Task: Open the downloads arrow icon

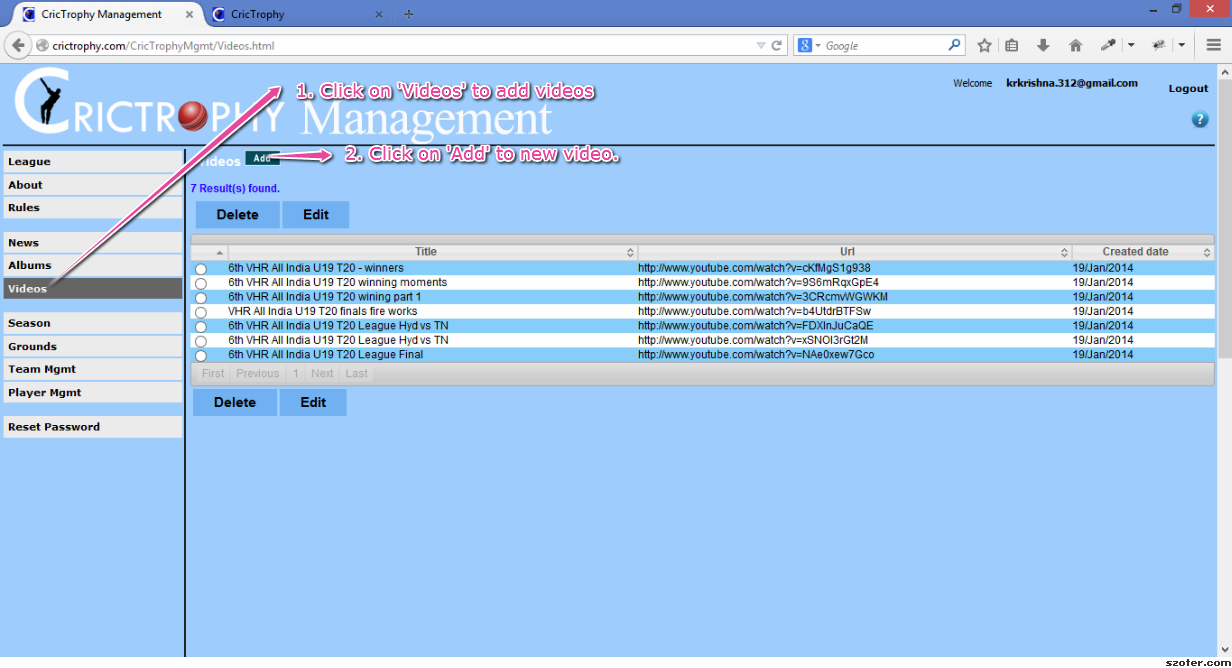Action: tap(1043, 45)
